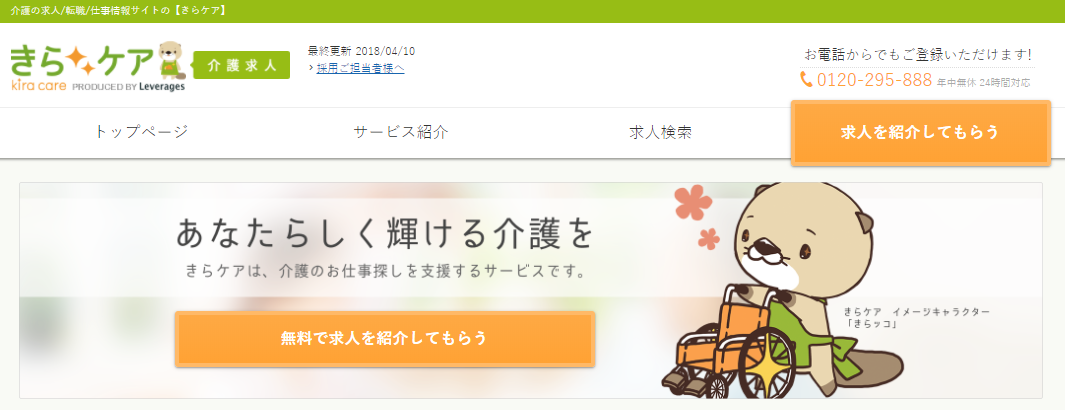Click the 介護求人 green badge

click(x=242, y=65)
